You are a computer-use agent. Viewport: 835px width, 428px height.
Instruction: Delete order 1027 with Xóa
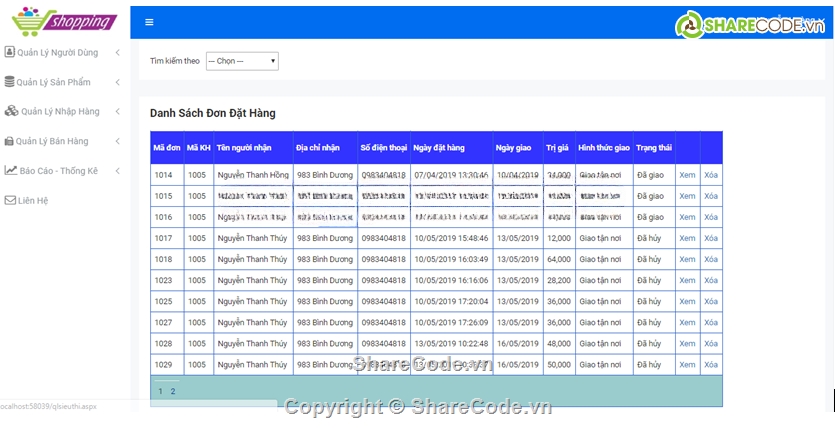tap(711, 323)
